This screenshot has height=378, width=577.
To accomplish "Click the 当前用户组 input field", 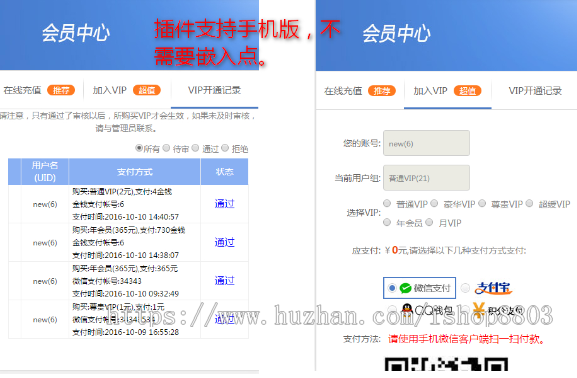I will pos(426,178).
